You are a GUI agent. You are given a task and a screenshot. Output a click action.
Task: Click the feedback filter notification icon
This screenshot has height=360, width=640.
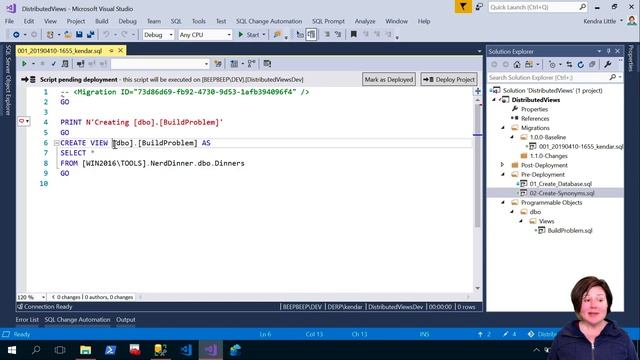[463, 7]
